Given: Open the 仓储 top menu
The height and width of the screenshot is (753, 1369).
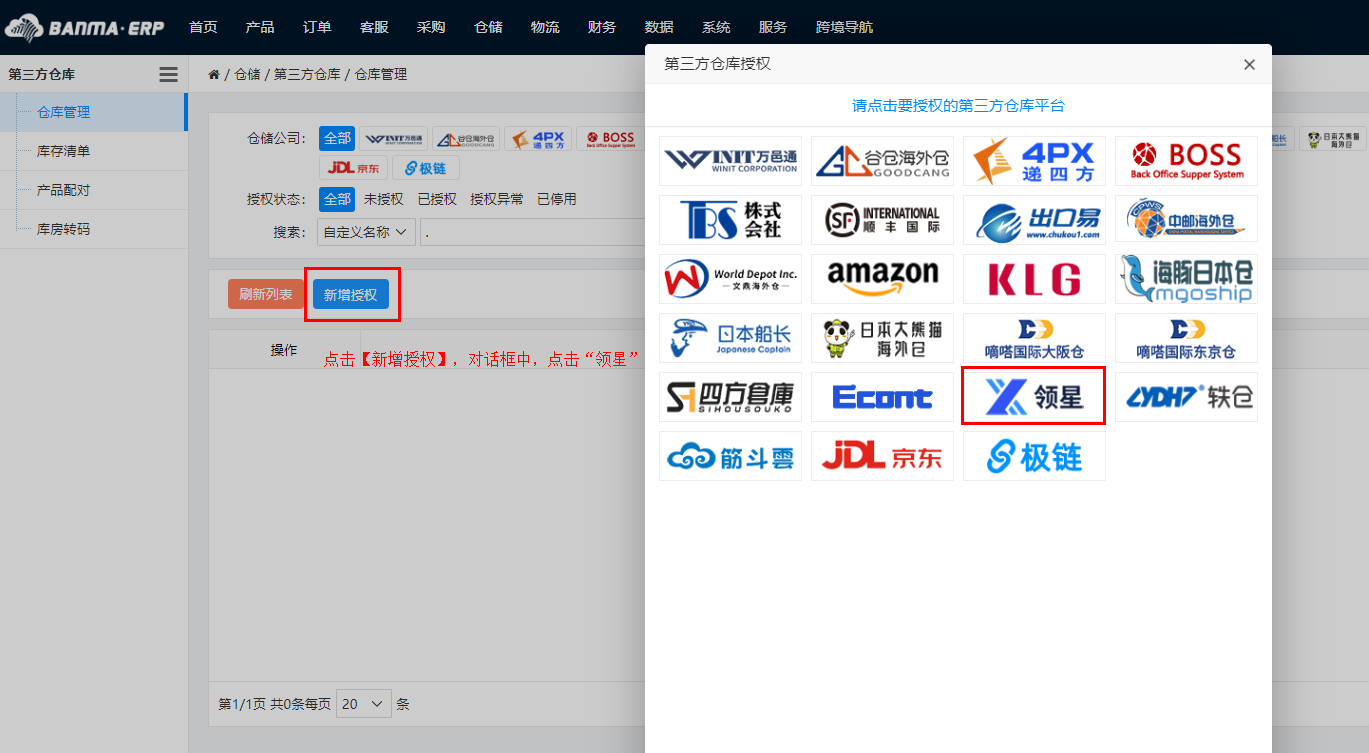Looking at the screenshot, I should pos(488,27).
